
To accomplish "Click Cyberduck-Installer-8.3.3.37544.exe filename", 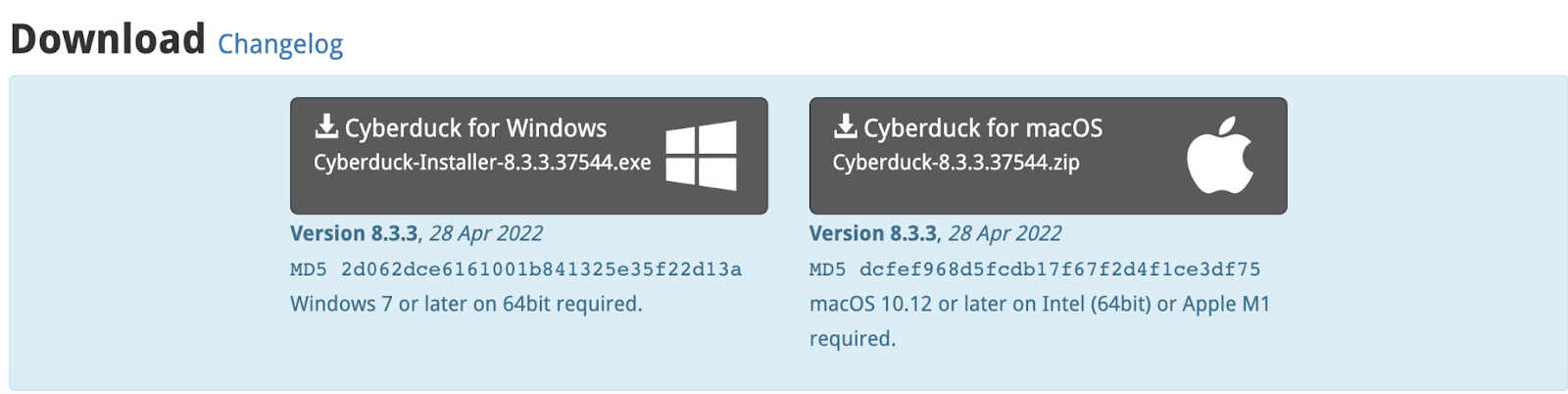I will [x=481, y=163].
